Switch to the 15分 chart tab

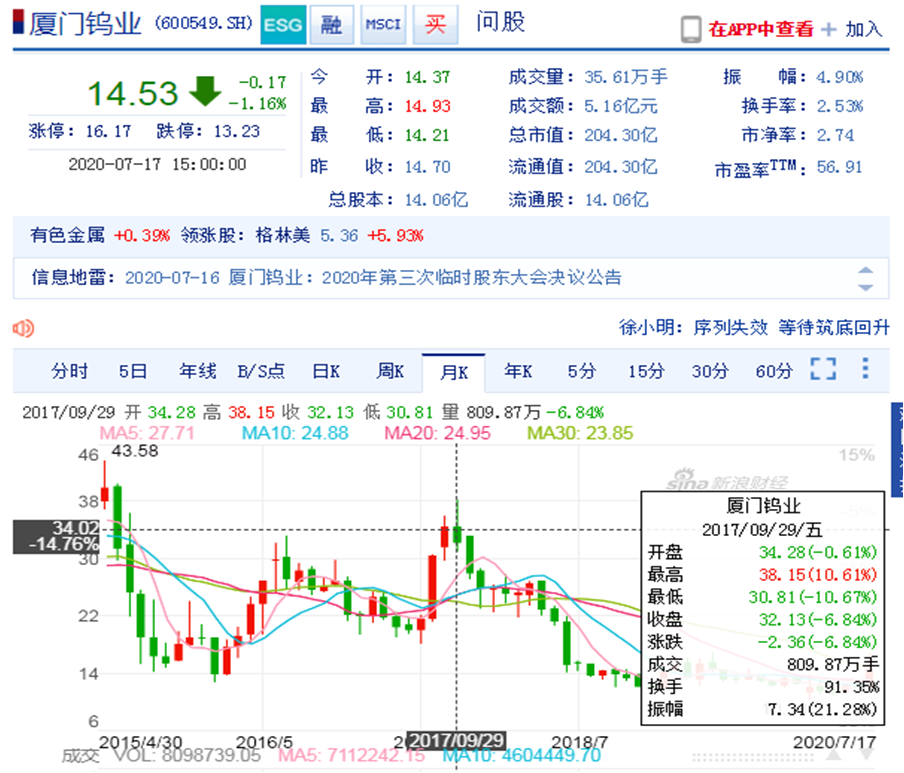pos(646,371)
